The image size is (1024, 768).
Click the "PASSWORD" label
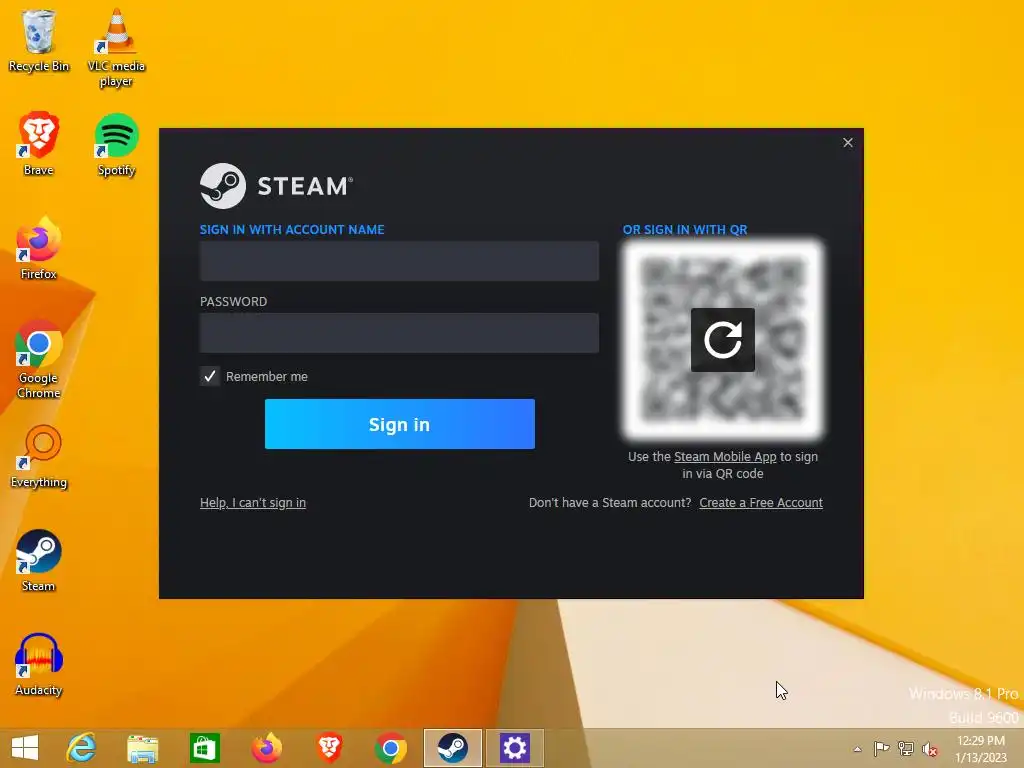[233, 302]
